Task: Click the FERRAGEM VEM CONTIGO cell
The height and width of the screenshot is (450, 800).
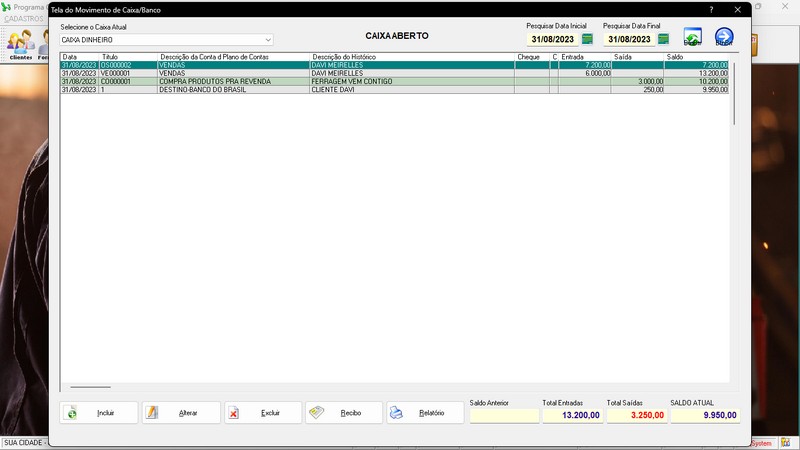Action: point(412,82)
